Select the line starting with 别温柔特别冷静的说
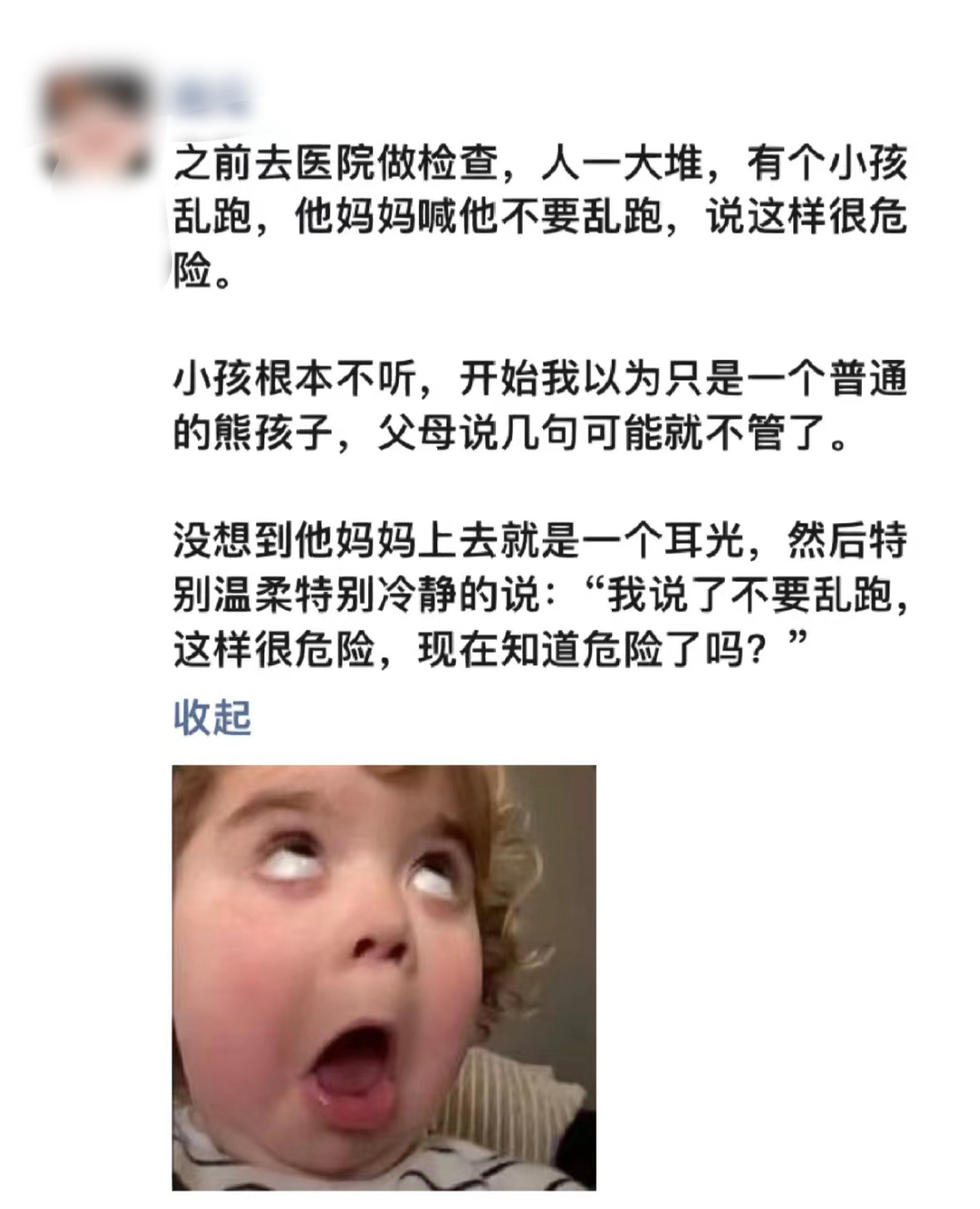 540,595
